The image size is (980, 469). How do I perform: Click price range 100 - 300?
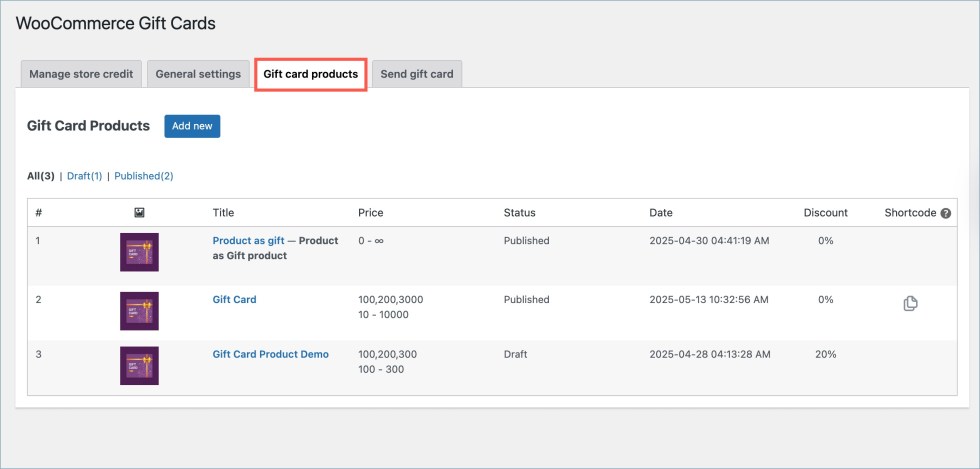click(381, 369)
